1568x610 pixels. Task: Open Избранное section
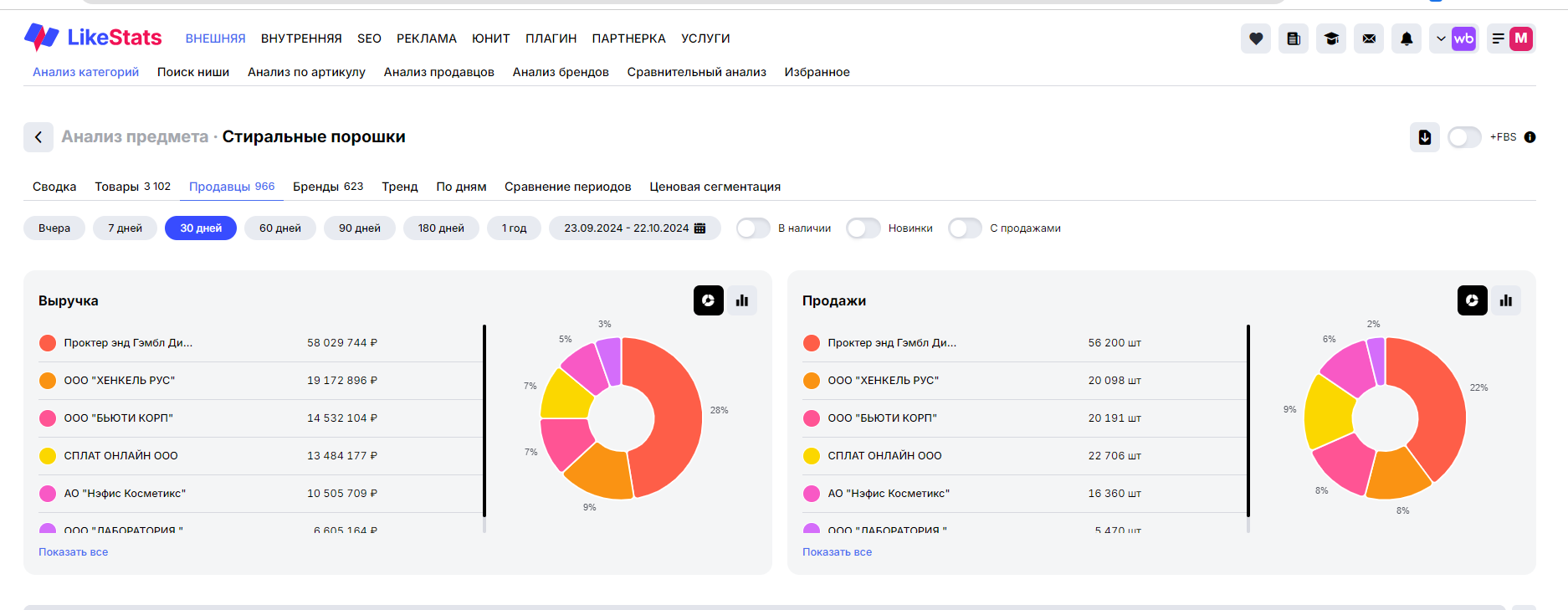(817, 72)
